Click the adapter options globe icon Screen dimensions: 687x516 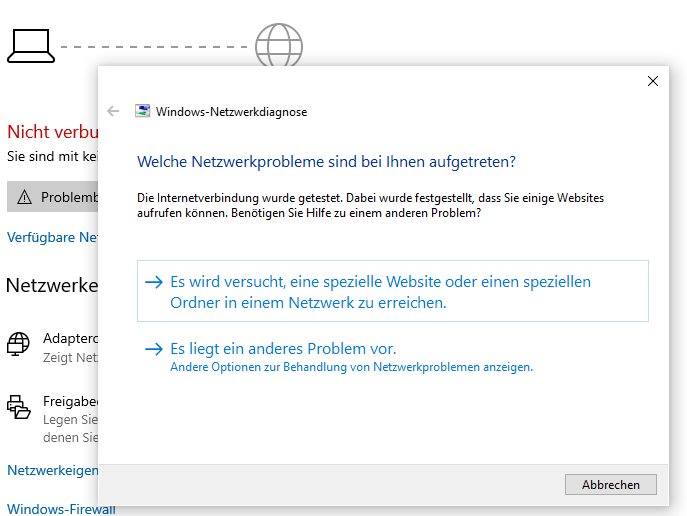point(18,344)
